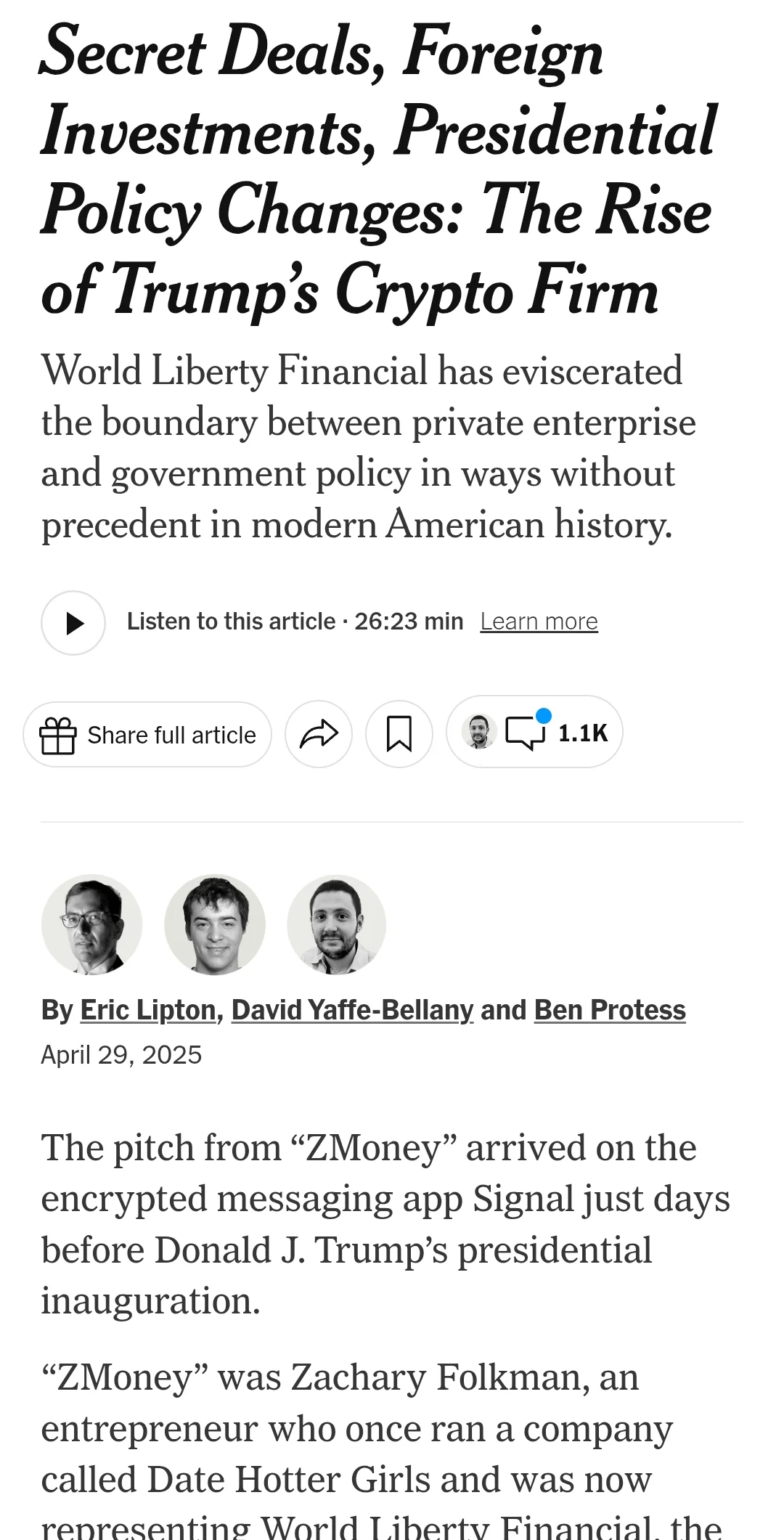Tap Ben Protess's author photo
The height and width of the screenshot is (1540, 784).
[x=337, y=924]
